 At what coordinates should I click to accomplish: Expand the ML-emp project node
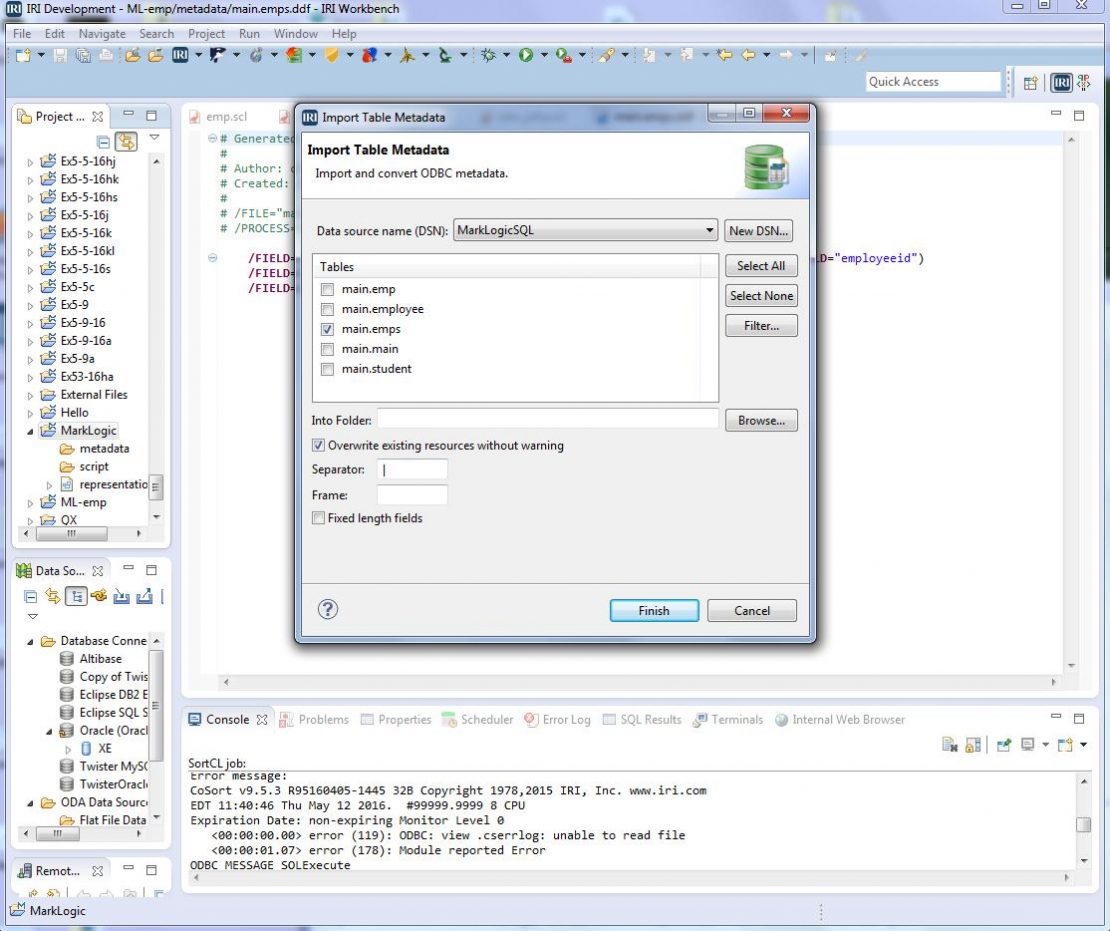coord(30,503)
